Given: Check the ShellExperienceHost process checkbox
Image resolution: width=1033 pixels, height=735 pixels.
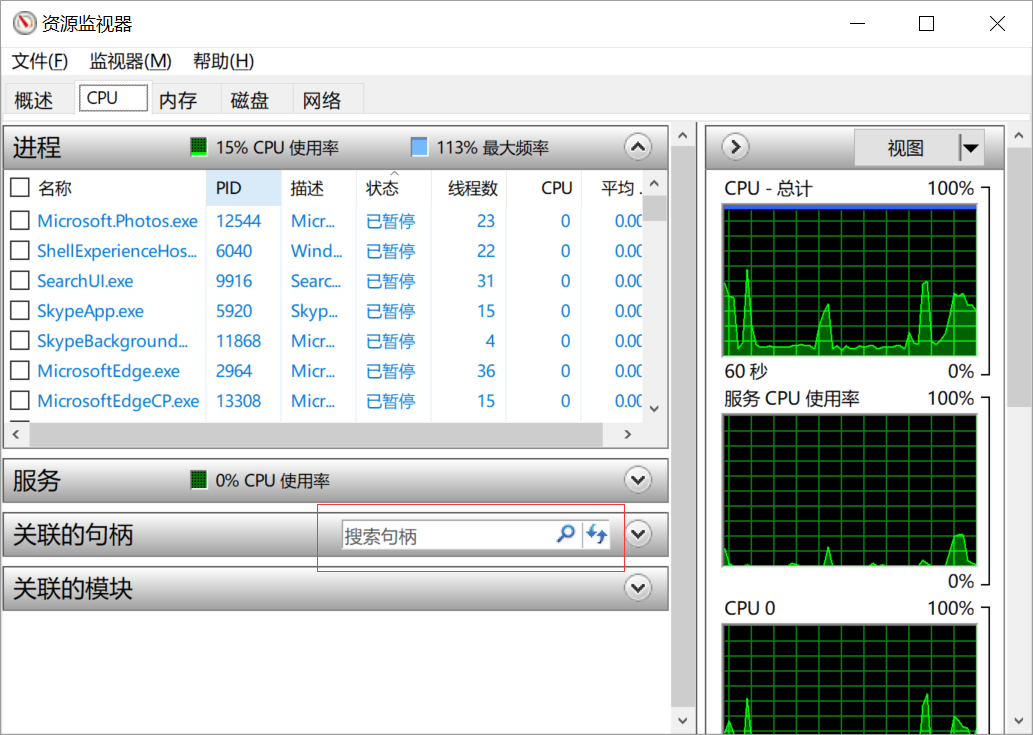Looking at the screenshot, I should pyautogui.click(x=20, y=250).
